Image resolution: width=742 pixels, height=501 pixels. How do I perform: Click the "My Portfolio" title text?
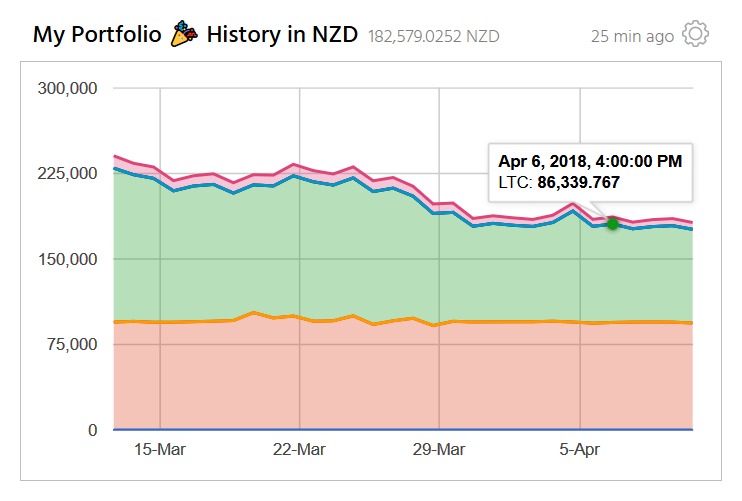tap(96, 35)
